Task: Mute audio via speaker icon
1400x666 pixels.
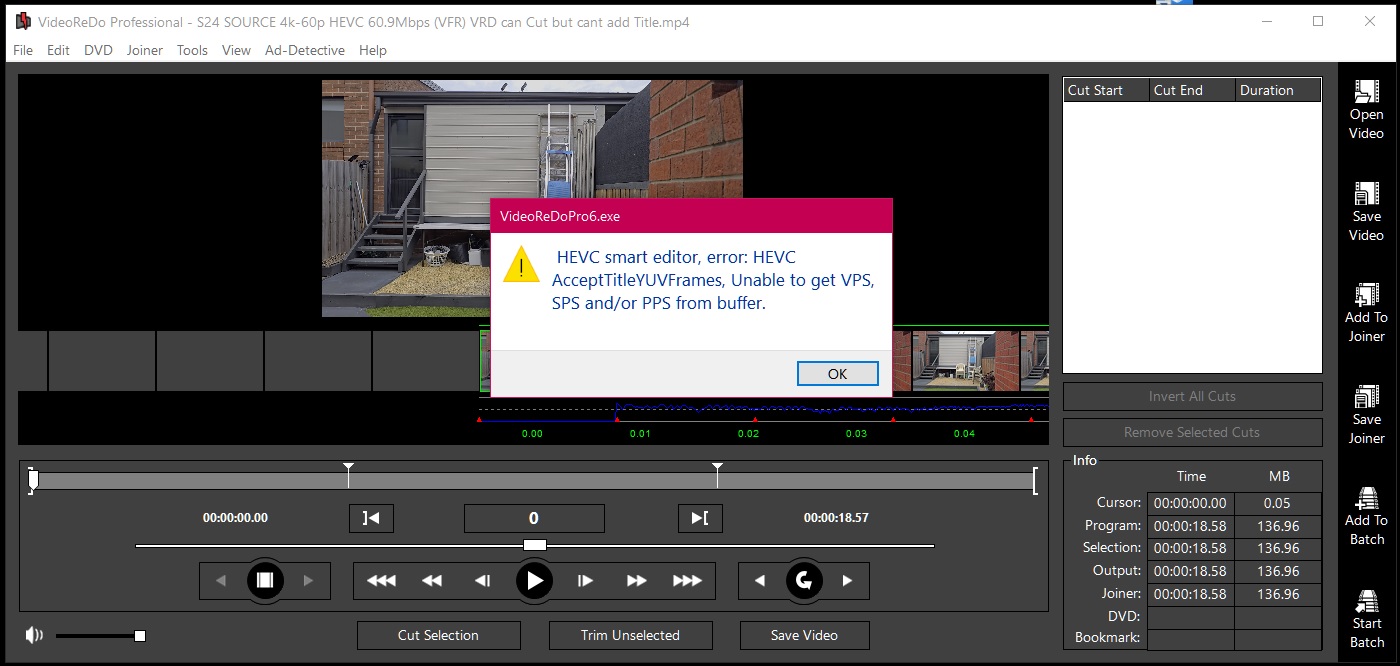Action: click(x=35, y=635)
